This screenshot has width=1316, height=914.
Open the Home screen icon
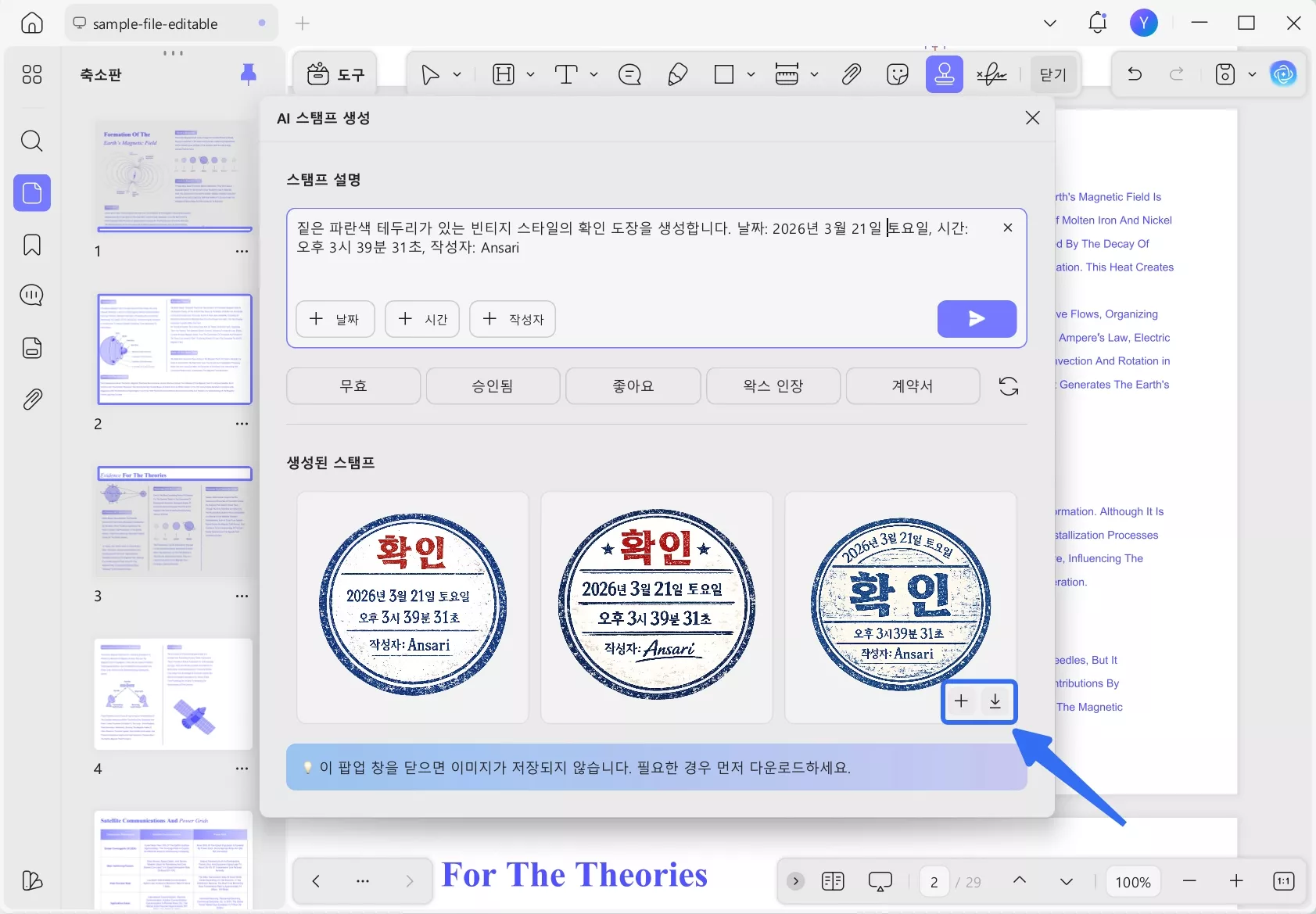coord(32,23)
